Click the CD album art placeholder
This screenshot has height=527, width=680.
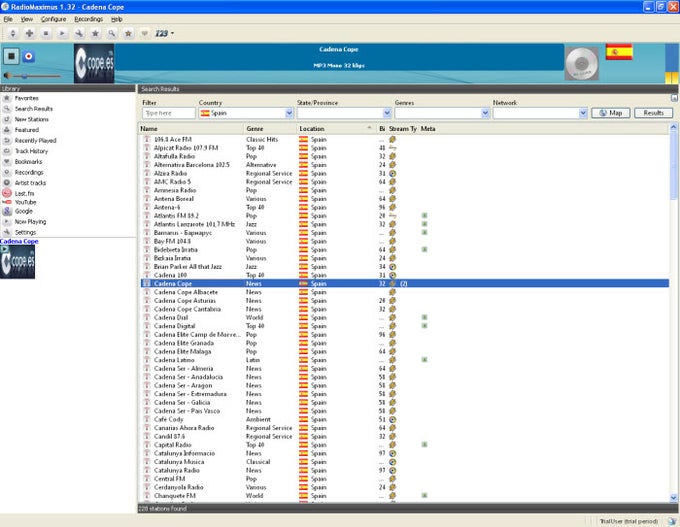pyautogui.click(x=582, y=64)
